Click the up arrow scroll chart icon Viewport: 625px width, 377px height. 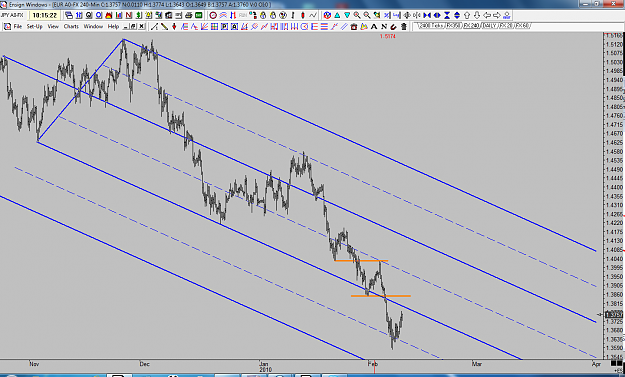(467, 15)
